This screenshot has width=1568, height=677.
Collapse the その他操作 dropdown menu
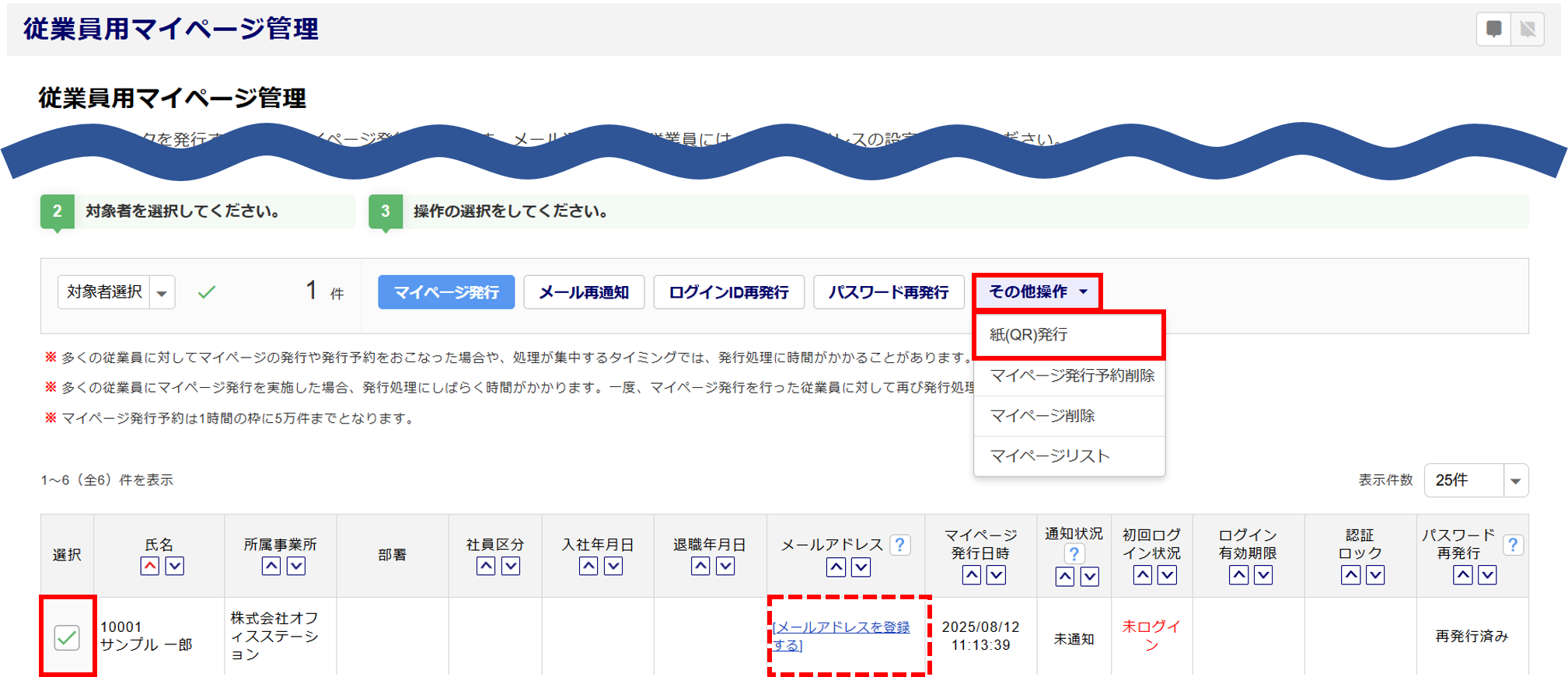click(1036, 291)
